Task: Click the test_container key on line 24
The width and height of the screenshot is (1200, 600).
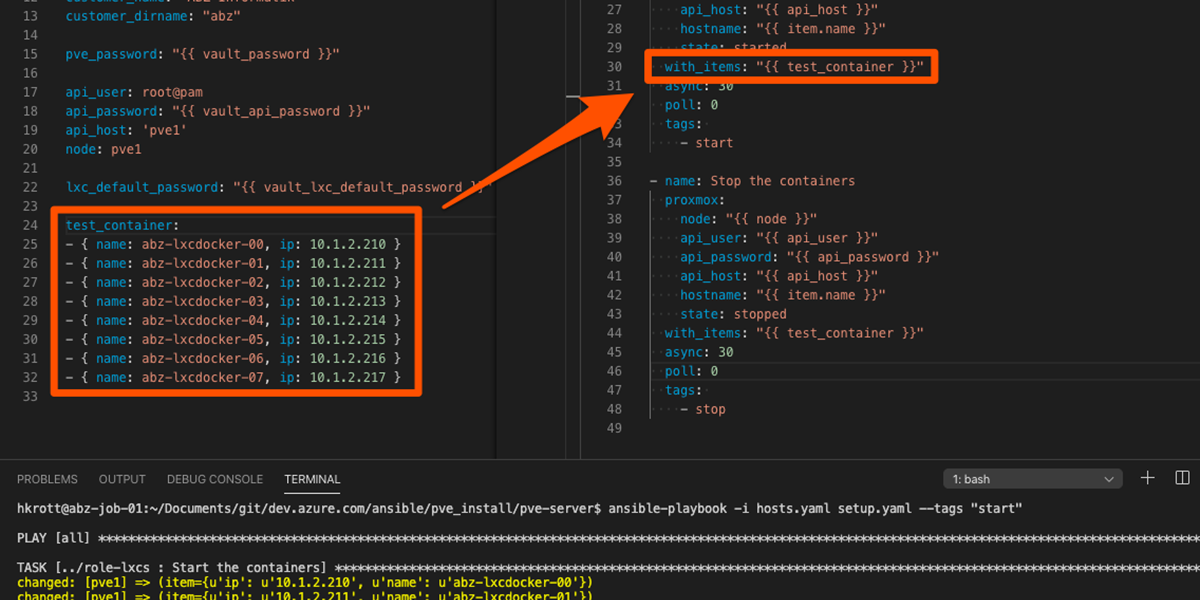Action: coord(121,226)
